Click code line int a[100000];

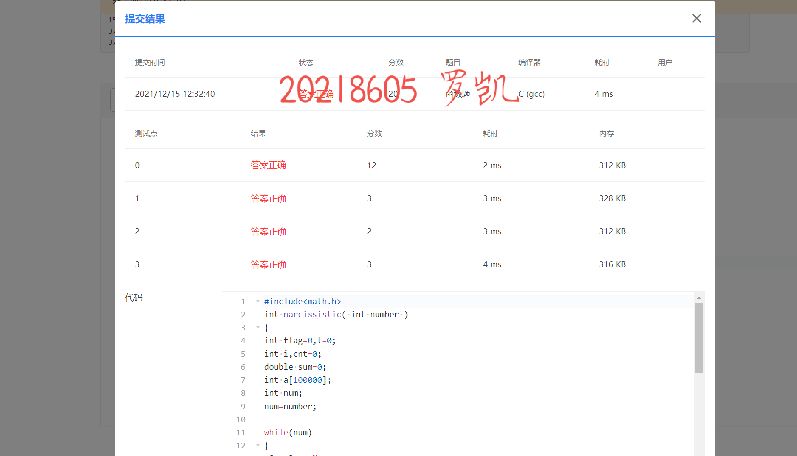(297, 380)
